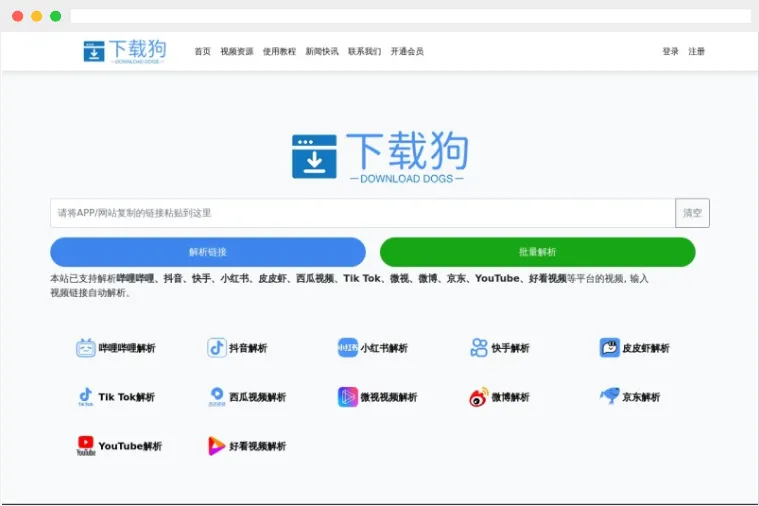Screen dimensions: 759x506
Task: Open 小红书解析 link
Action: 384,348
